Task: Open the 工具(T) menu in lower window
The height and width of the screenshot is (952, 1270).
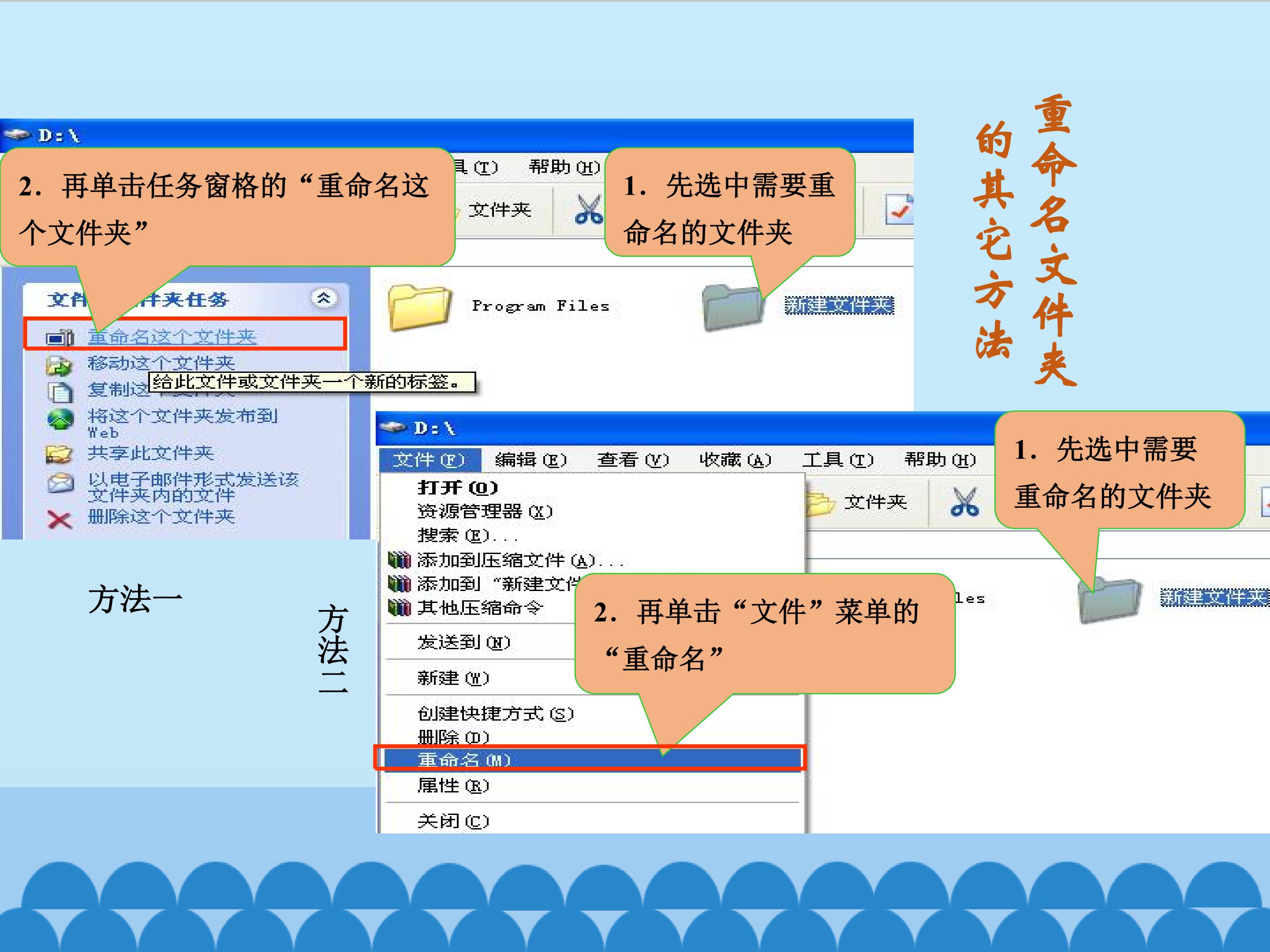Action: pyautogui.click(x=838, y=460)
